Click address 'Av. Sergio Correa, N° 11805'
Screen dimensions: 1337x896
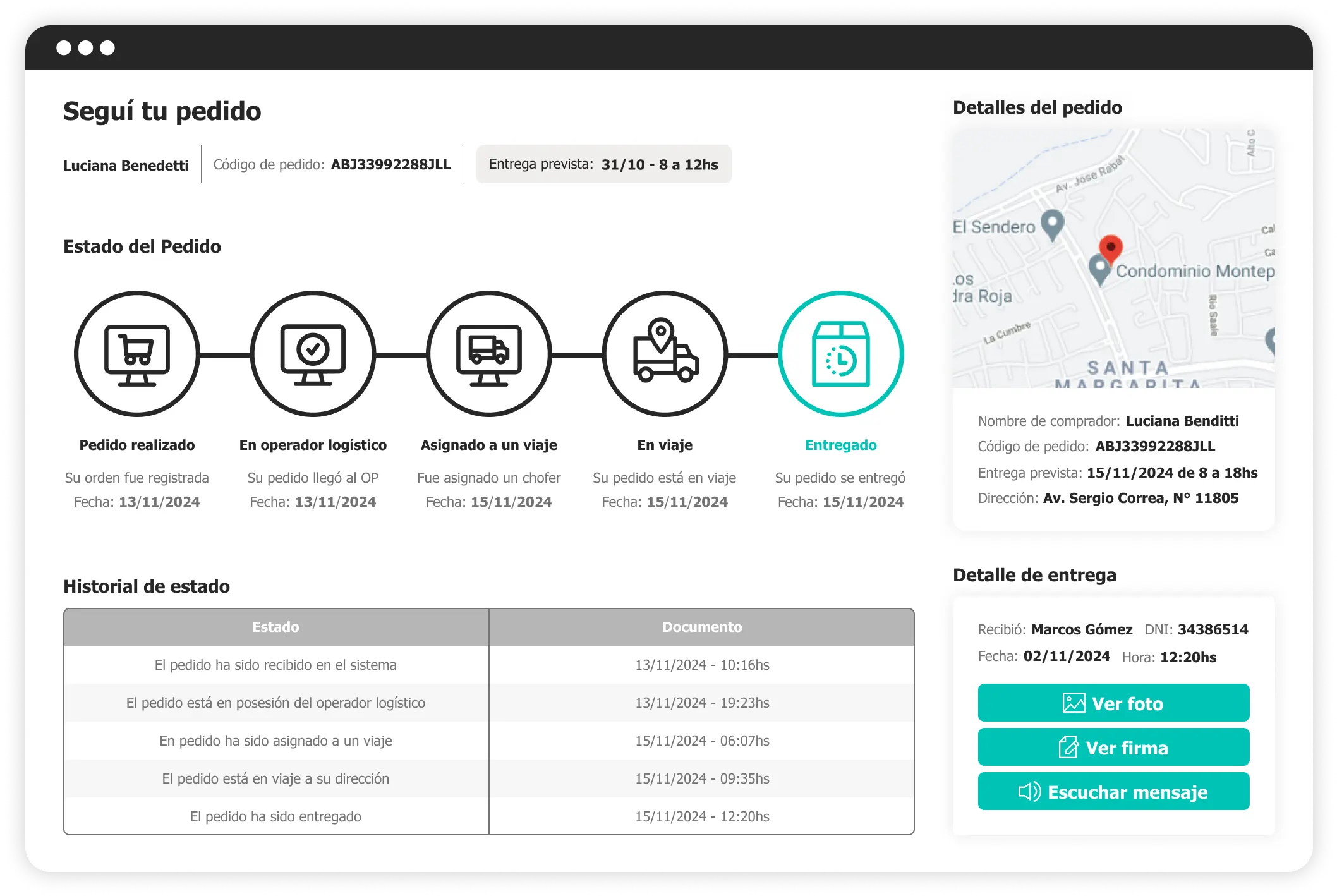tap(1140, 498)
